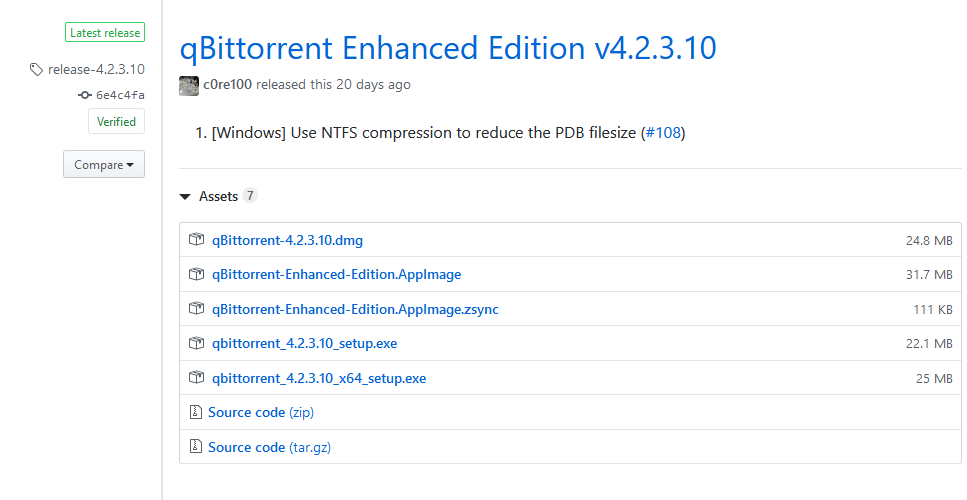The height and width of the screenshot is (500, 967).
Task: Open issue #108 link
Action: pos(663,132)
